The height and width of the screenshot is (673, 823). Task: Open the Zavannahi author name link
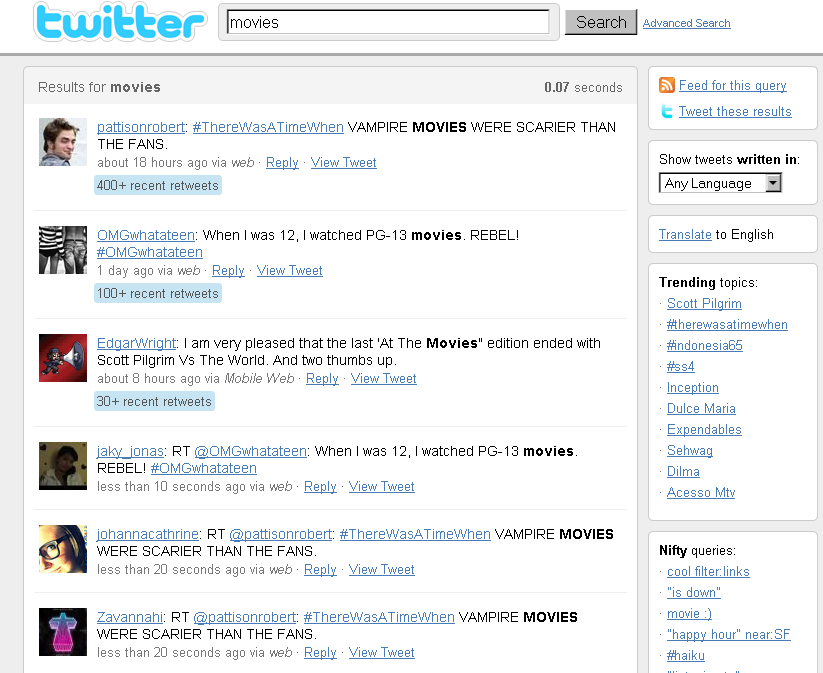[130, 617]
